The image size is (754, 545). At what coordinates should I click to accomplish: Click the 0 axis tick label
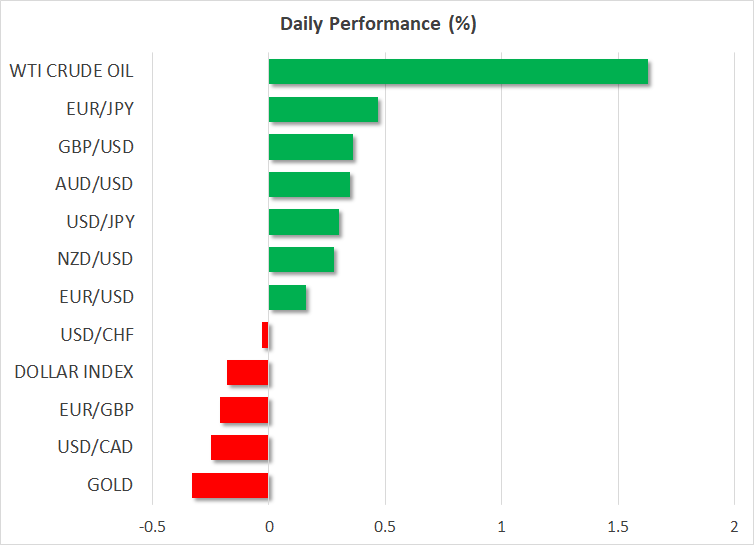(268, 527)
